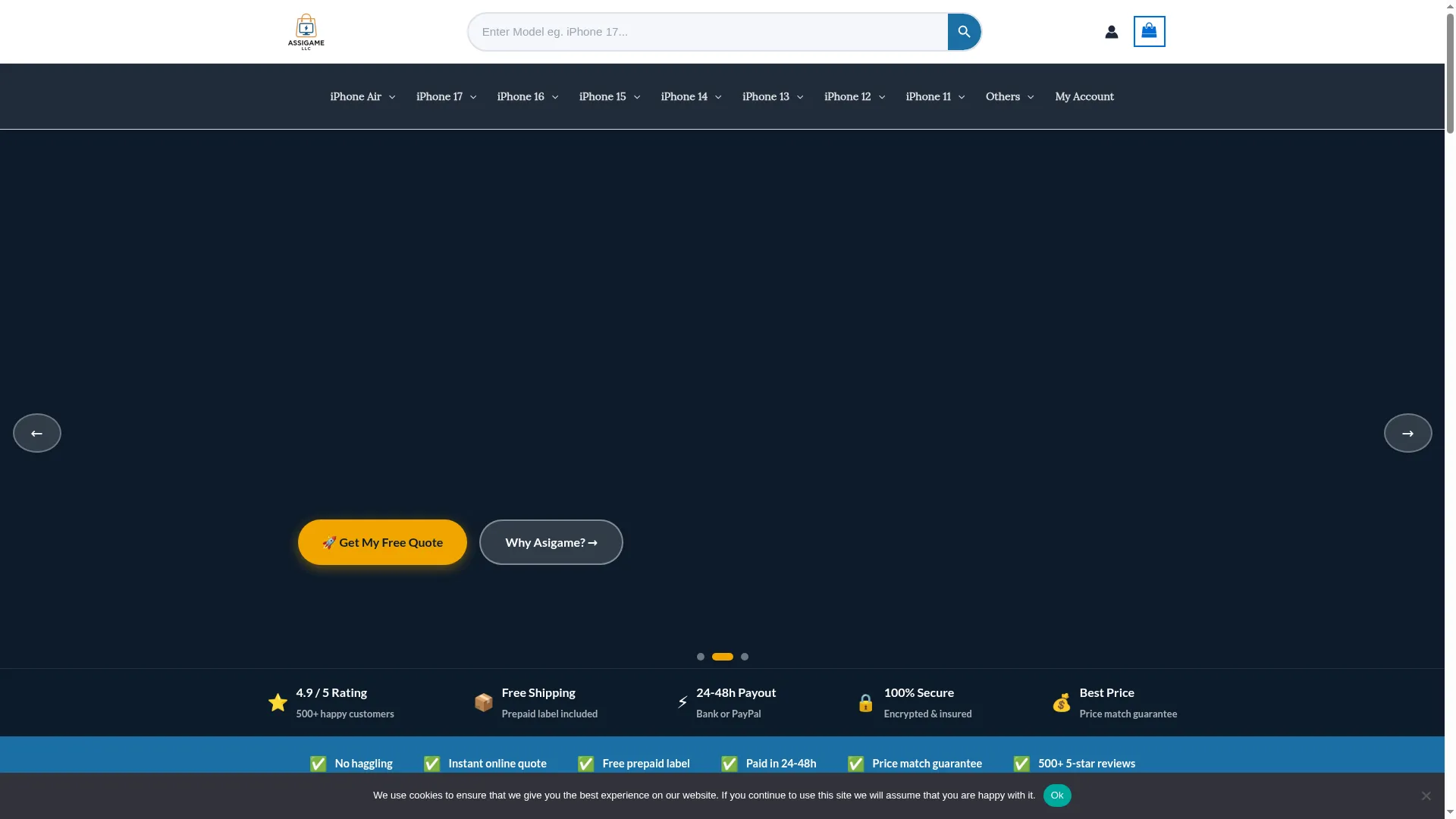The image size is (1456, 819).
Task: Click the search magnifier button
Action: pyautogui.click(x=964, y=32)
